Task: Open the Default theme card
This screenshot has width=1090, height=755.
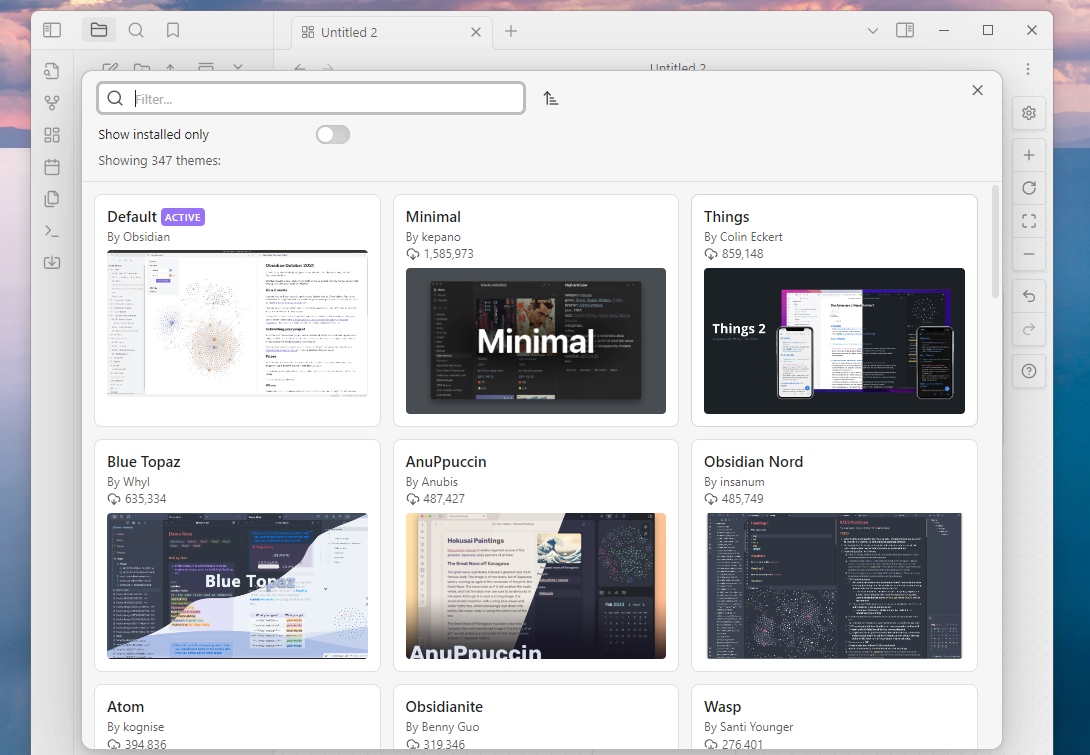Action: coord(237,310)
